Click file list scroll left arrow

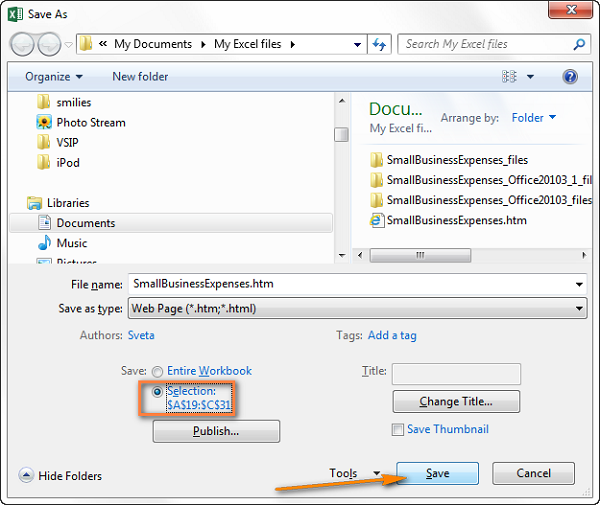click(x=360, y=255)
